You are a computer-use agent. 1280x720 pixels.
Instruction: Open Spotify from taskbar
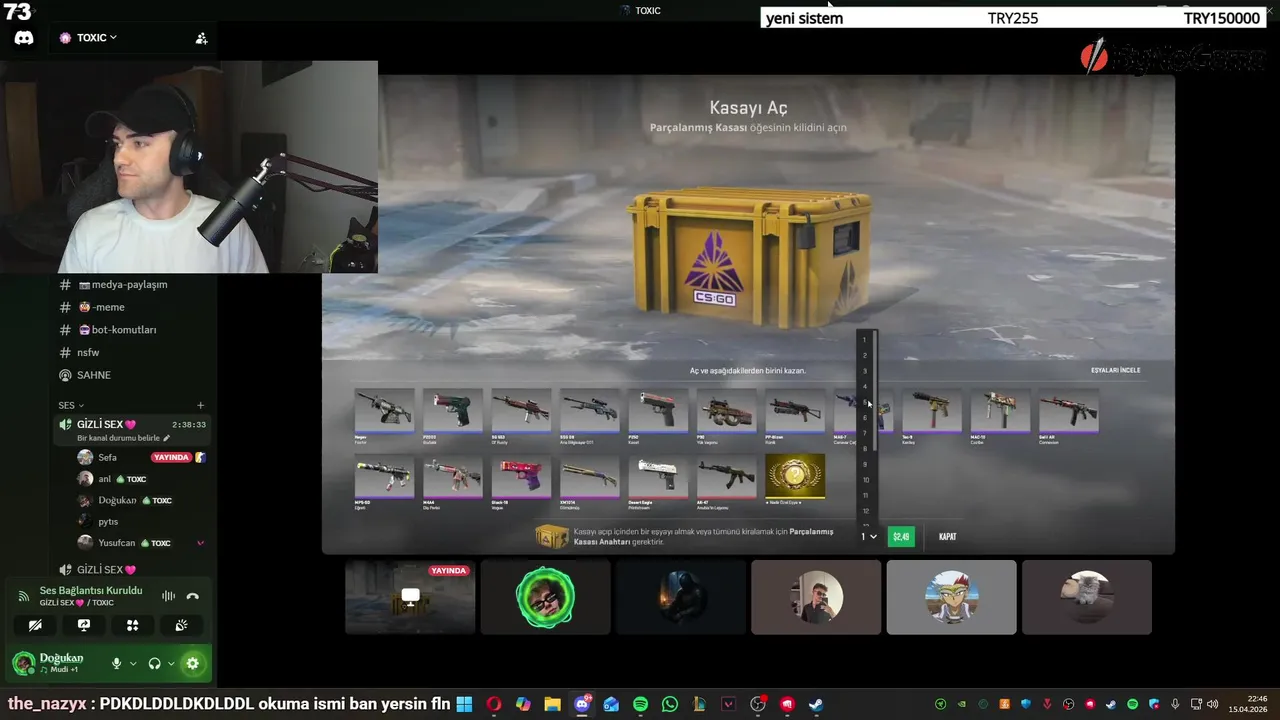641,704
